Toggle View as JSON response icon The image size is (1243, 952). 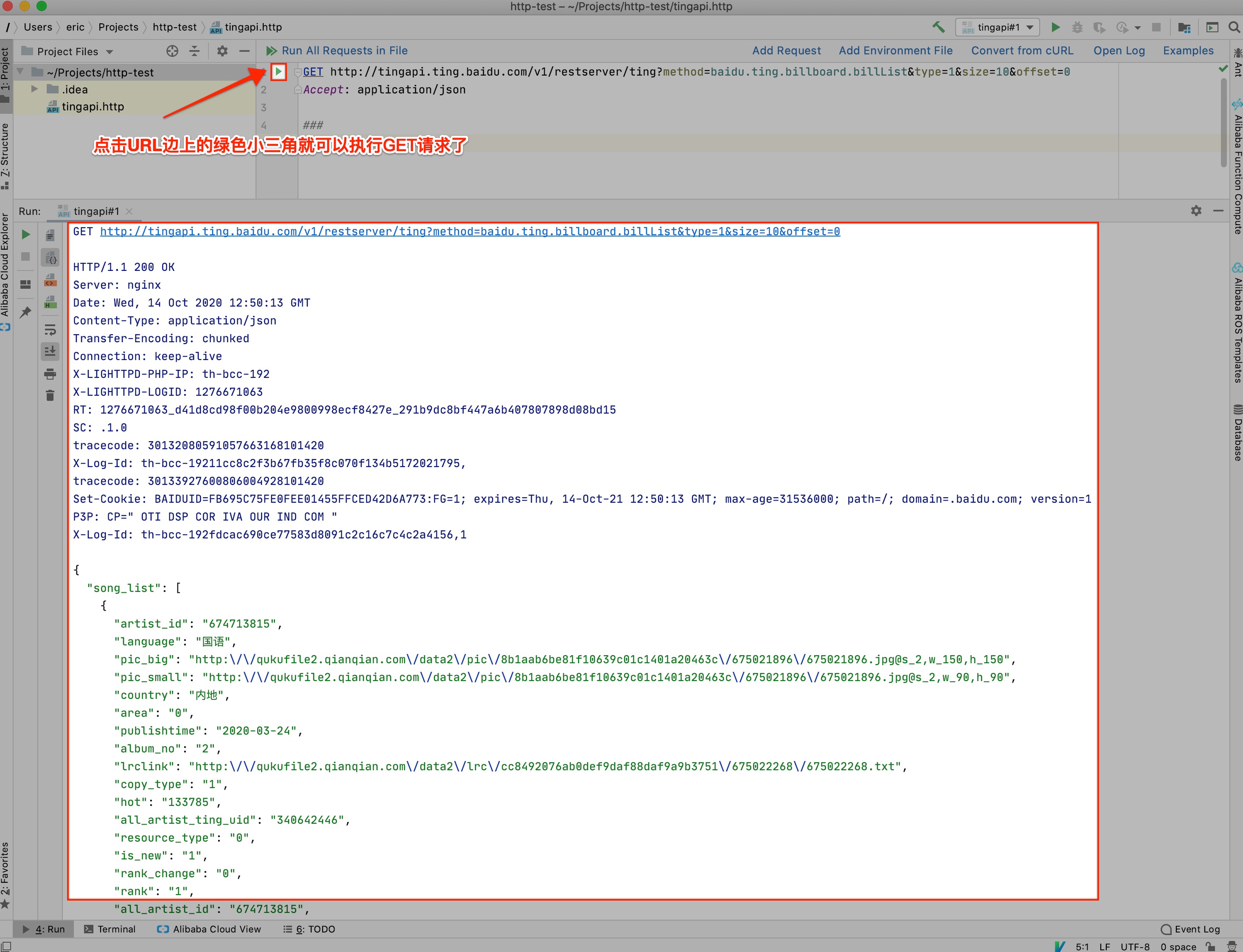pos(51,258)
